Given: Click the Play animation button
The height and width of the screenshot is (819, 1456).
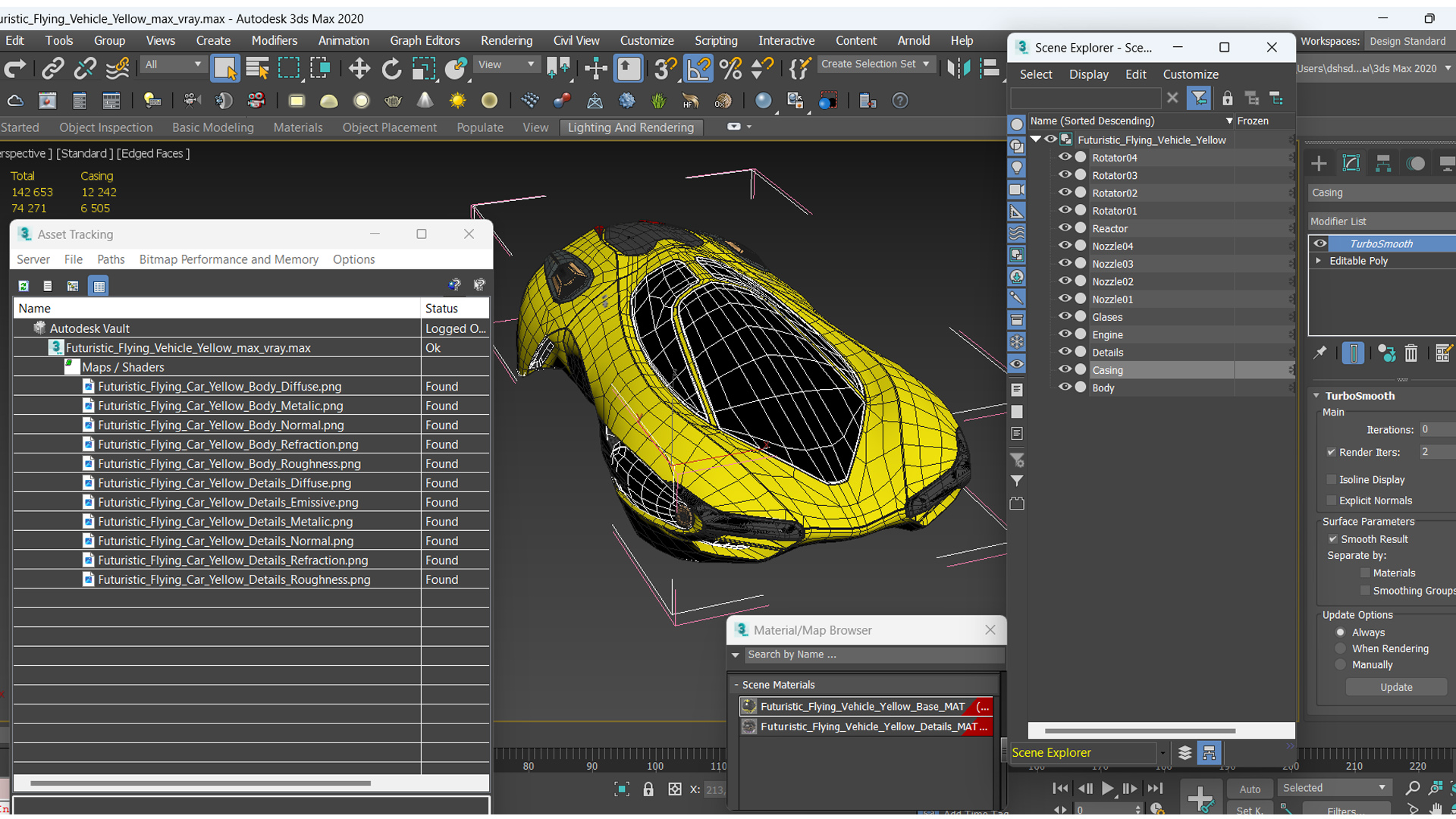Looking at the screenshot, I should point(1107,789).
